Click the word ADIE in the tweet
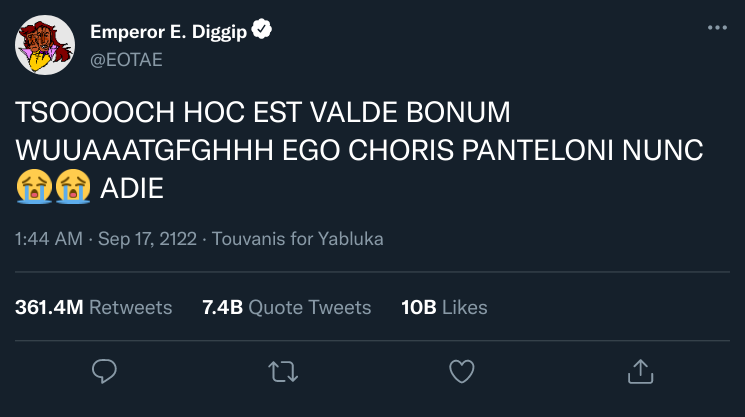745x417 pixels. click(x=131, y=187)
